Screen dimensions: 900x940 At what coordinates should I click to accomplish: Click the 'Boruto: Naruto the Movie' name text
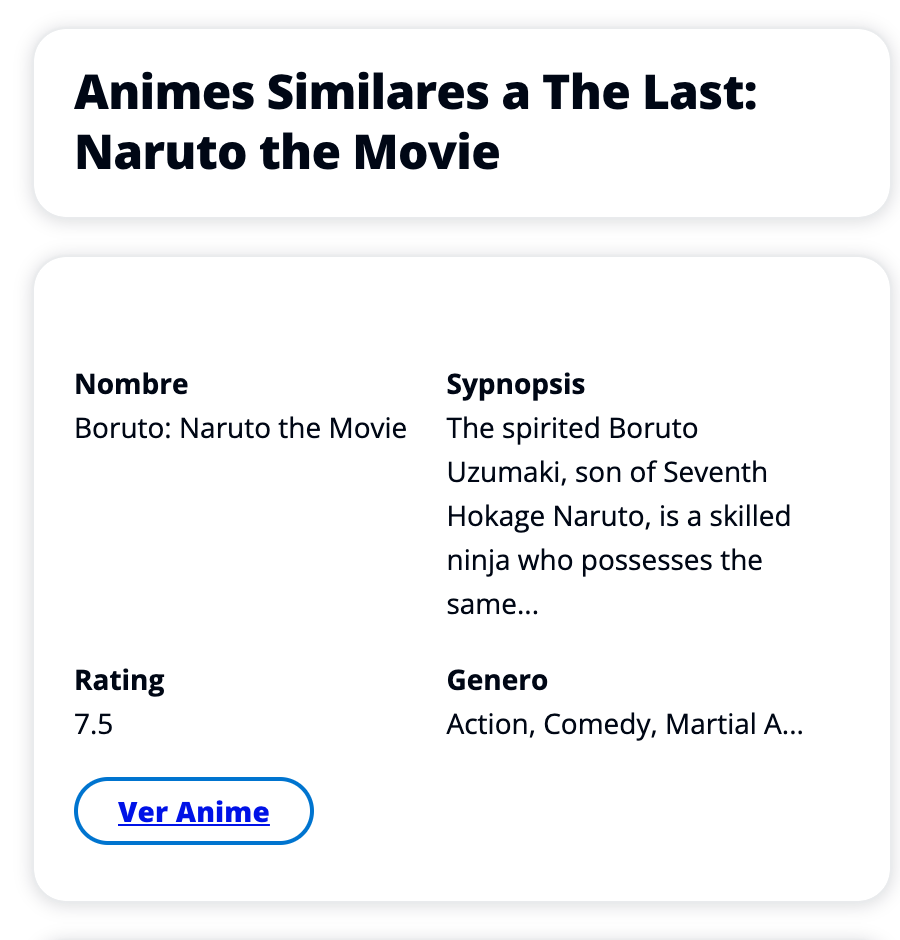240,428
